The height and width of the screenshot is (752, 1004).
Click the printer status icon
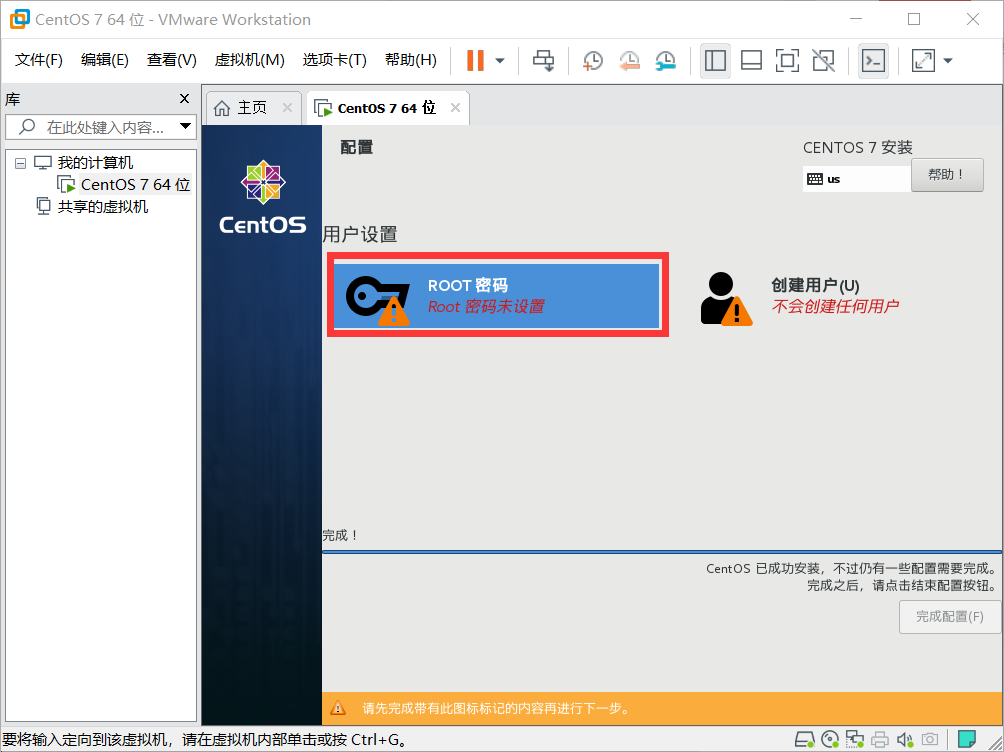pyautogui.click(x=880, y=740)
